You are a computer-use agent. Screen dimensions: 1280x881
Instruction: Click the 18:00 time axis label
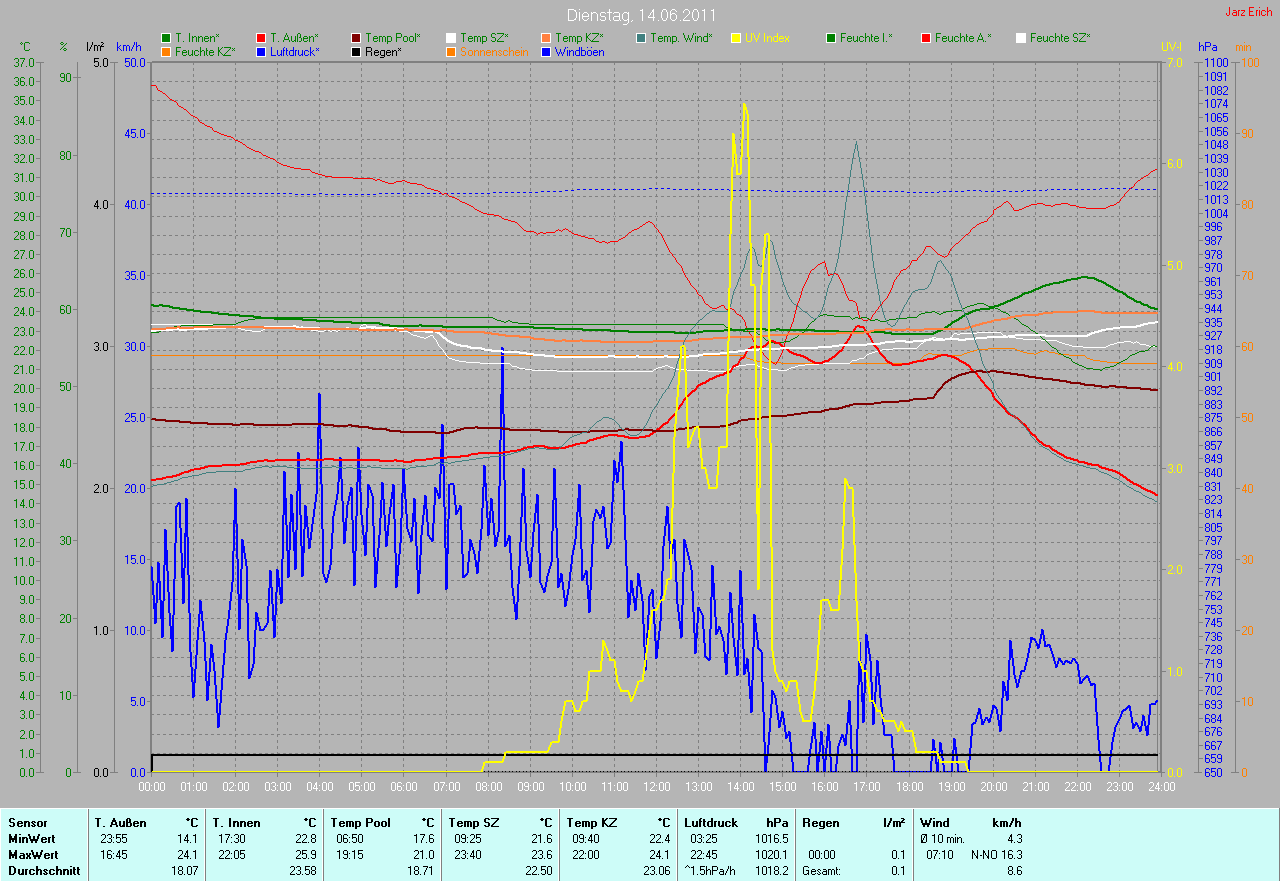(x=908, y=788)
